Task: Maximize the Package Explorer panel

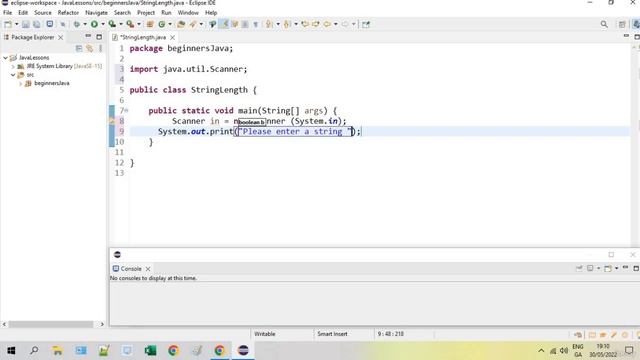Action: coord(99,37)
